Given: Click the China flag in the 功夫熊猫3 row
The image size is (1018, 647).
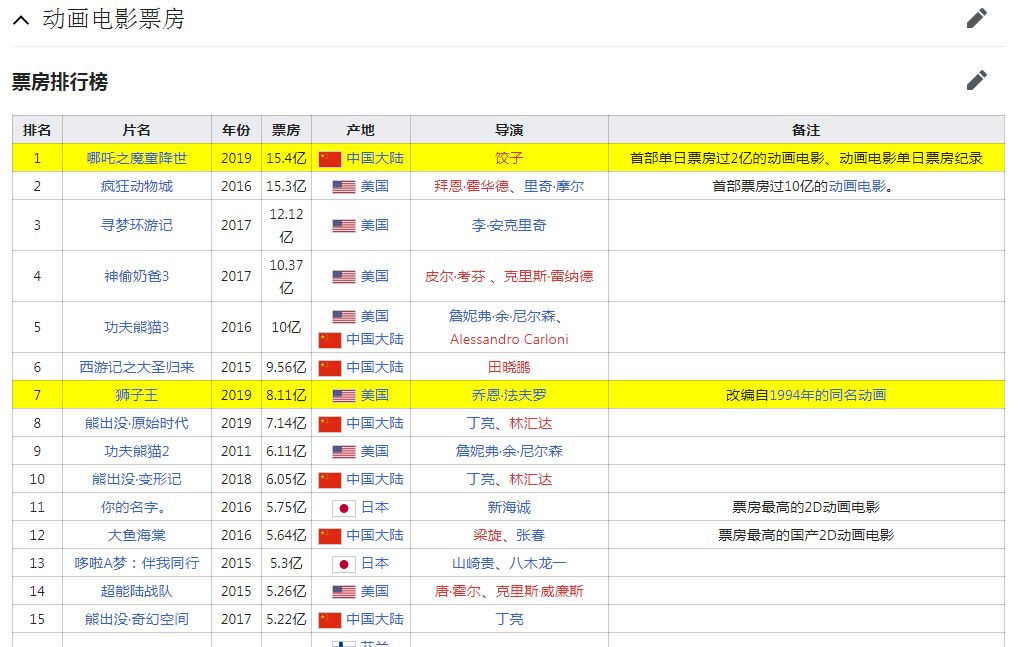Looking at the screenshot, I should pos(330,340).
